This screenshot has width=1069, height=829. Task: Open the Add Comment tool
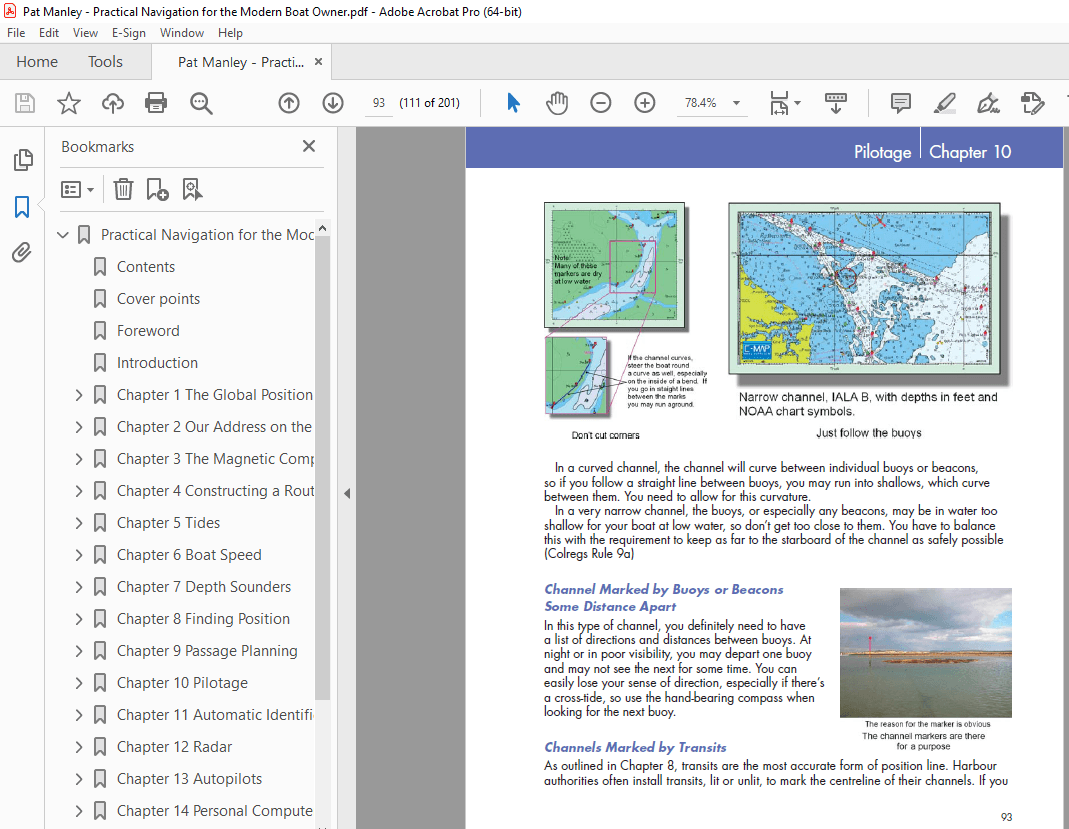900,102
